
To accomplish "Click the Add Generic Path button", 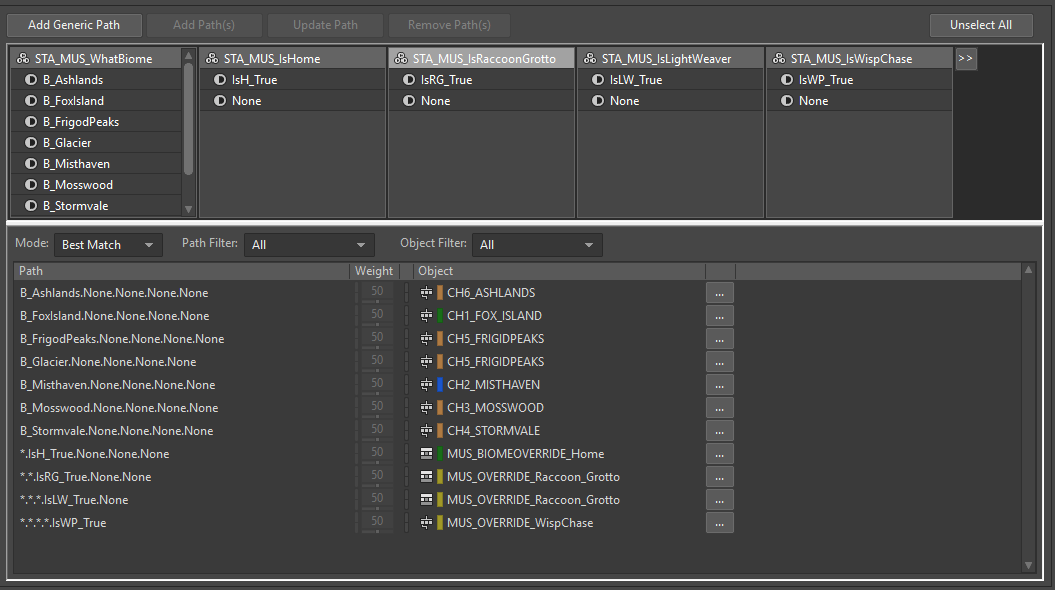I will [73, 25].
